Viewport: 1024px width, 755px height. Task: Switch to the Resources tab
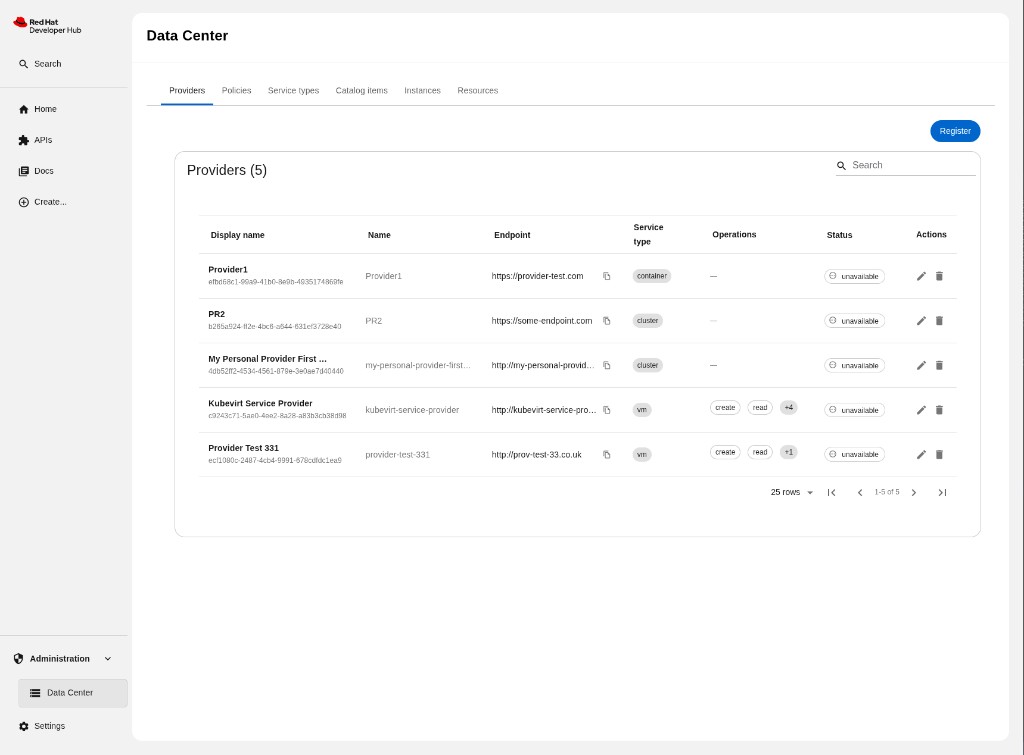coord(477,91)
